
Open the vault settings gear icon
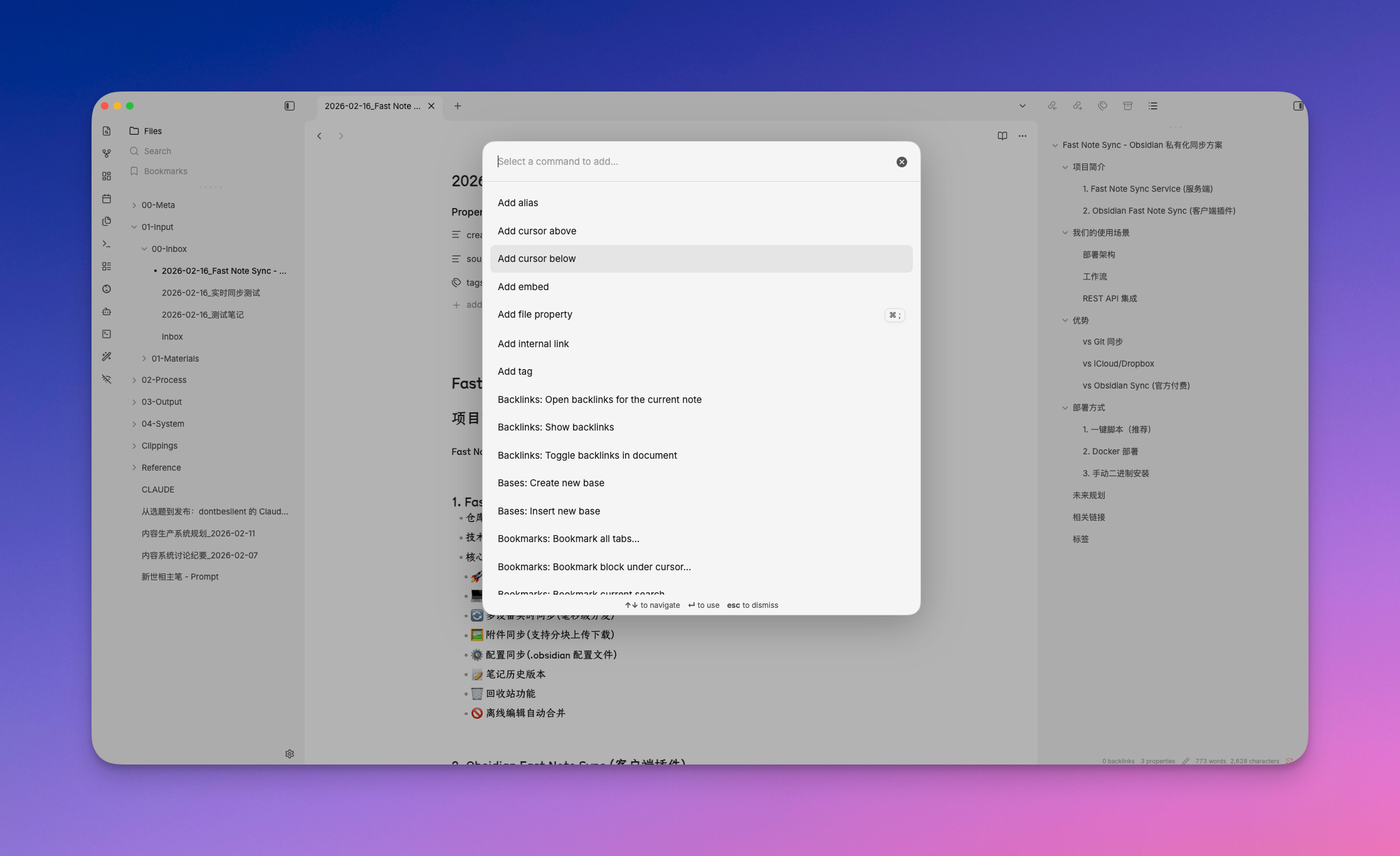click(x=289, y=754)
